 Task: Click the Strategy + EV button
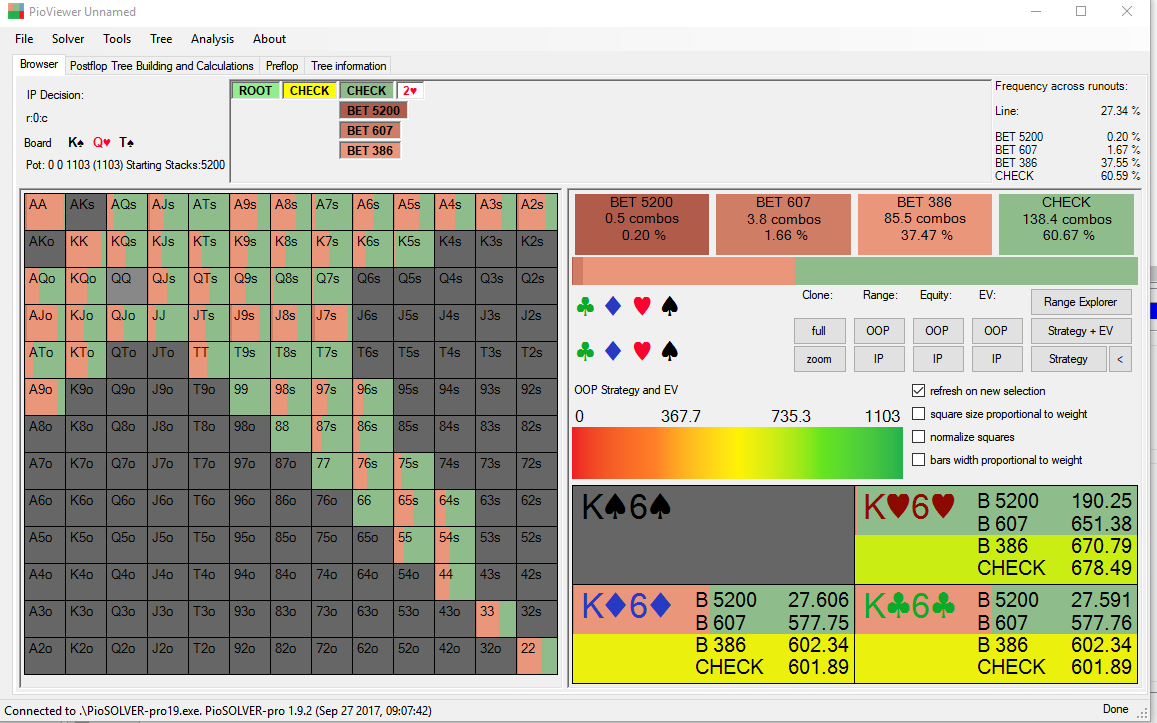point(1080,331)
